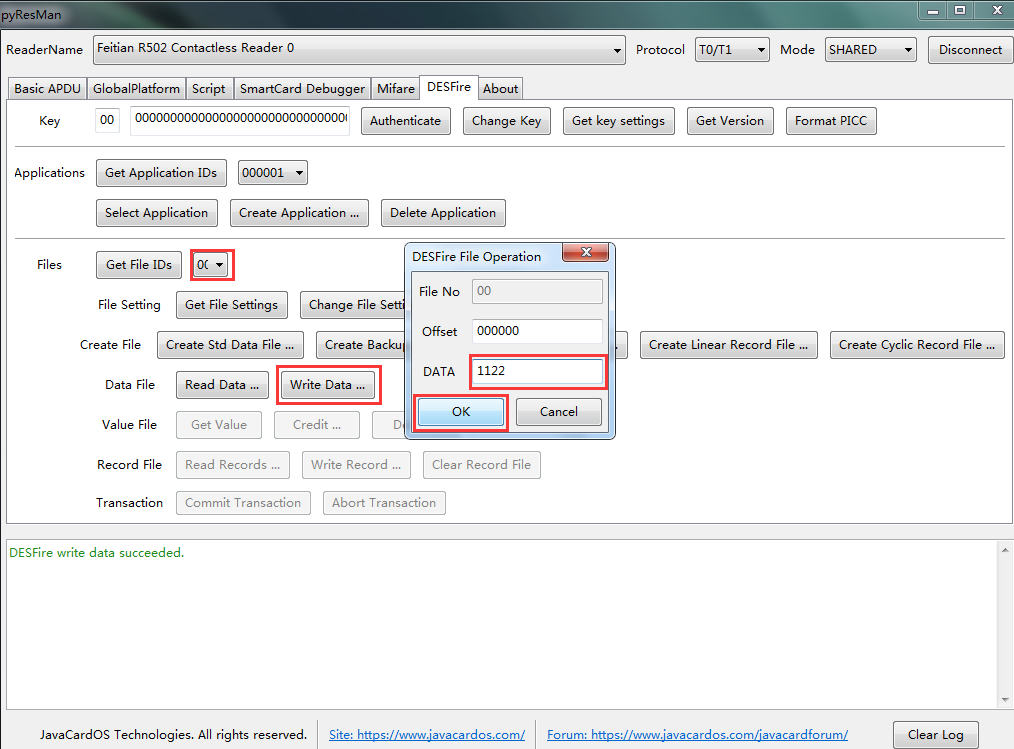The image size is (1014, 749).
Task: Click Get key settings button
Action: (618, 121)
